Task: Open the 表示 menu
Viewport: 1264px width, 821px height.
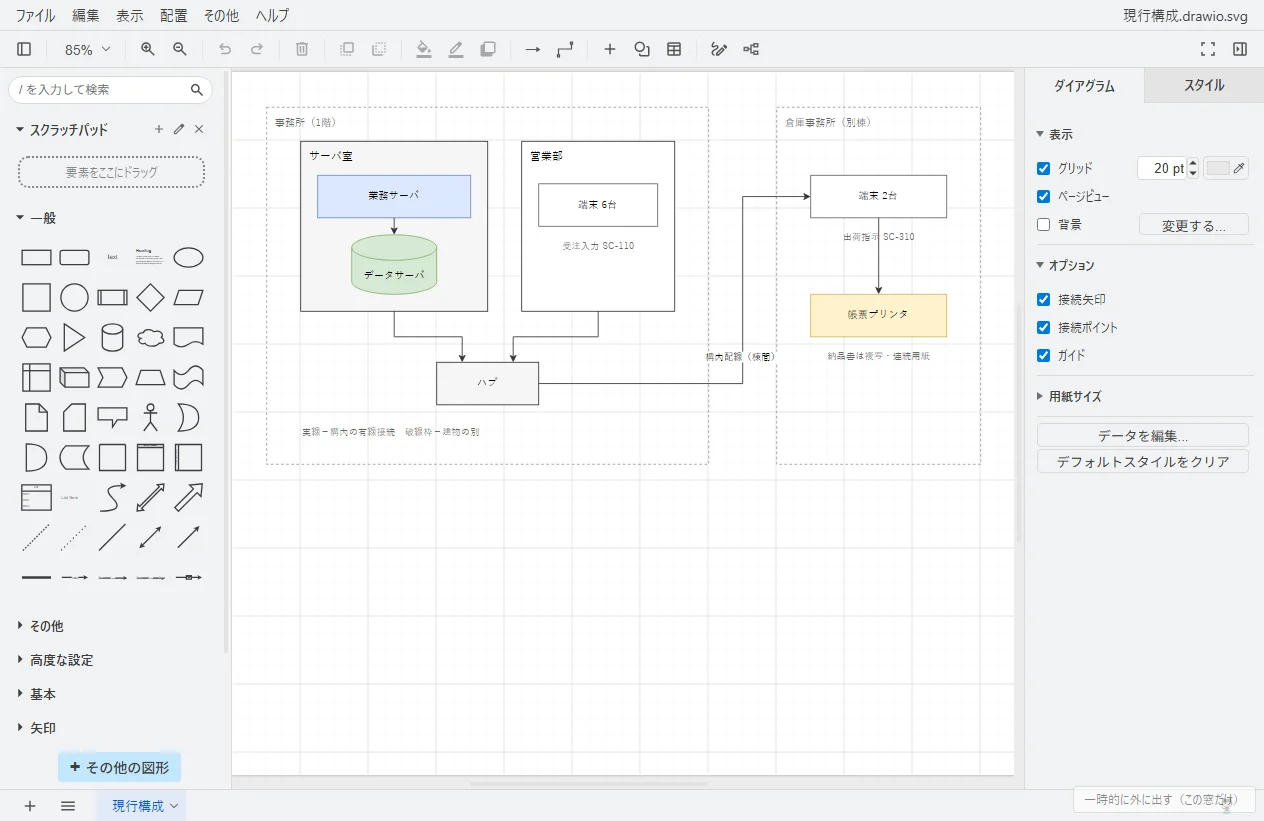Action: 129,15
